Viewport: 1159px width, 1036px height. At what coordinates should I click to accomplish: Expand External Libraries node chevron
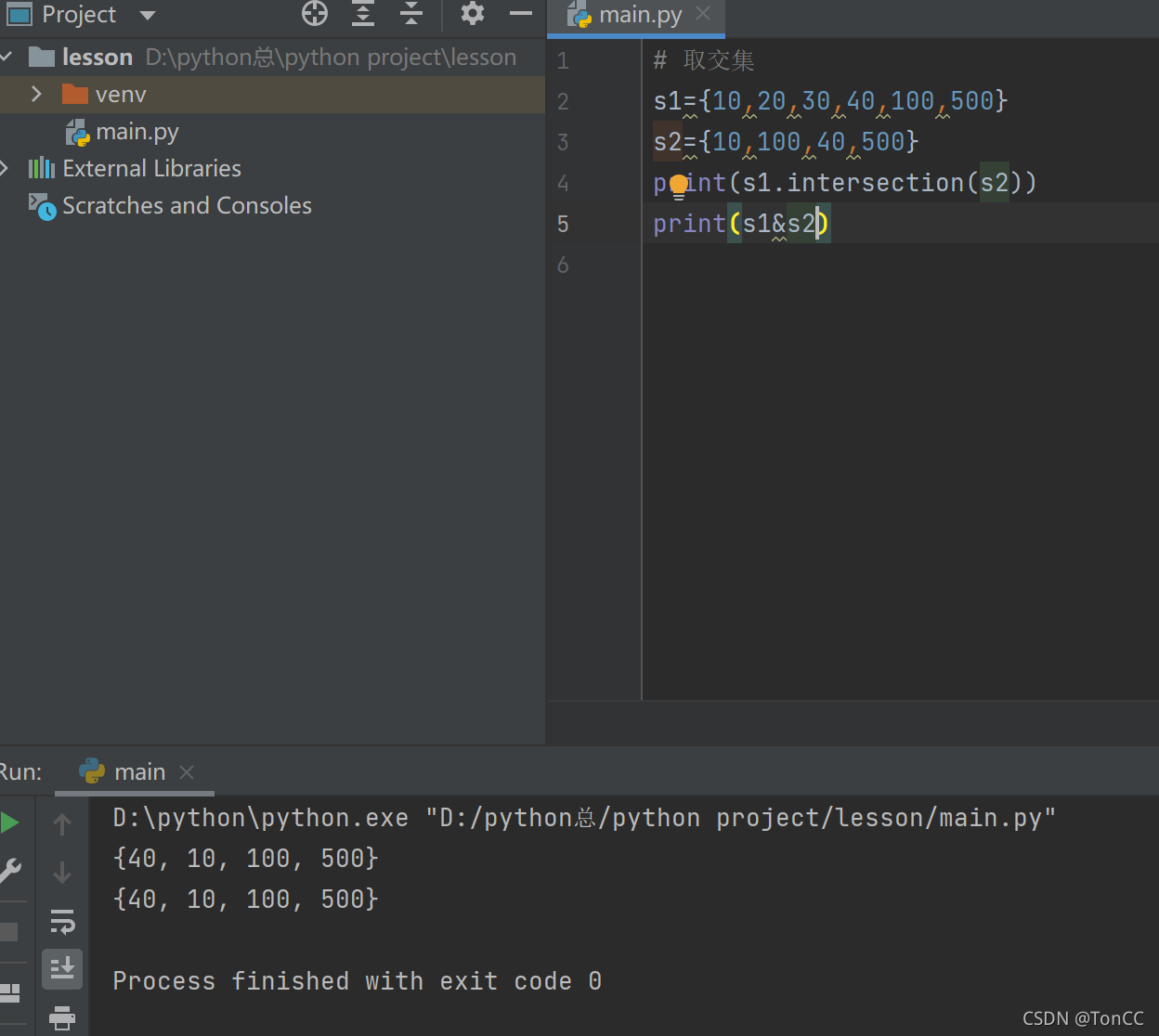[x=5, y=168]
